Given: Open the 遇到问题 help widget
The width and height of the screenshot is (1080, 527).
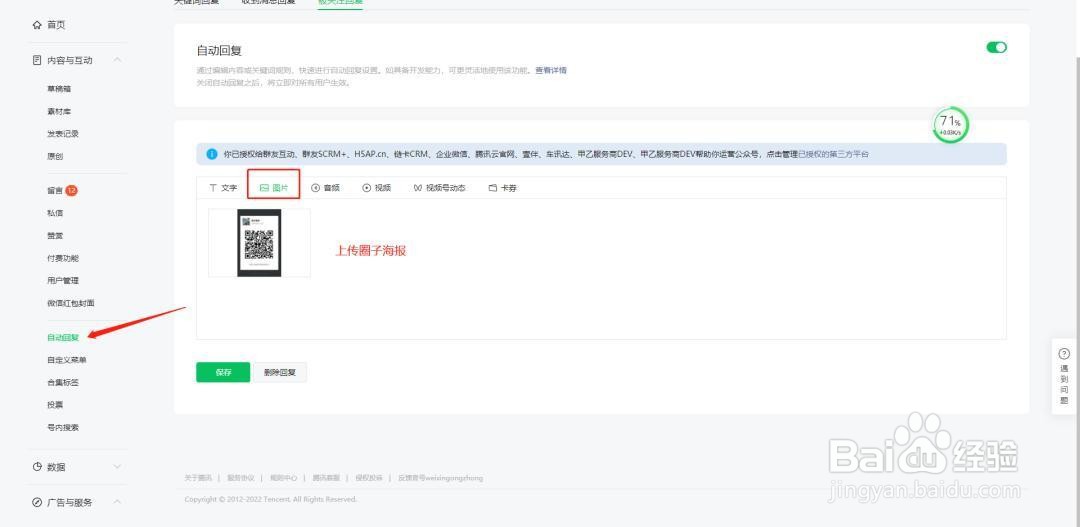Looking at the screenshot, I should click(1064, 376).
